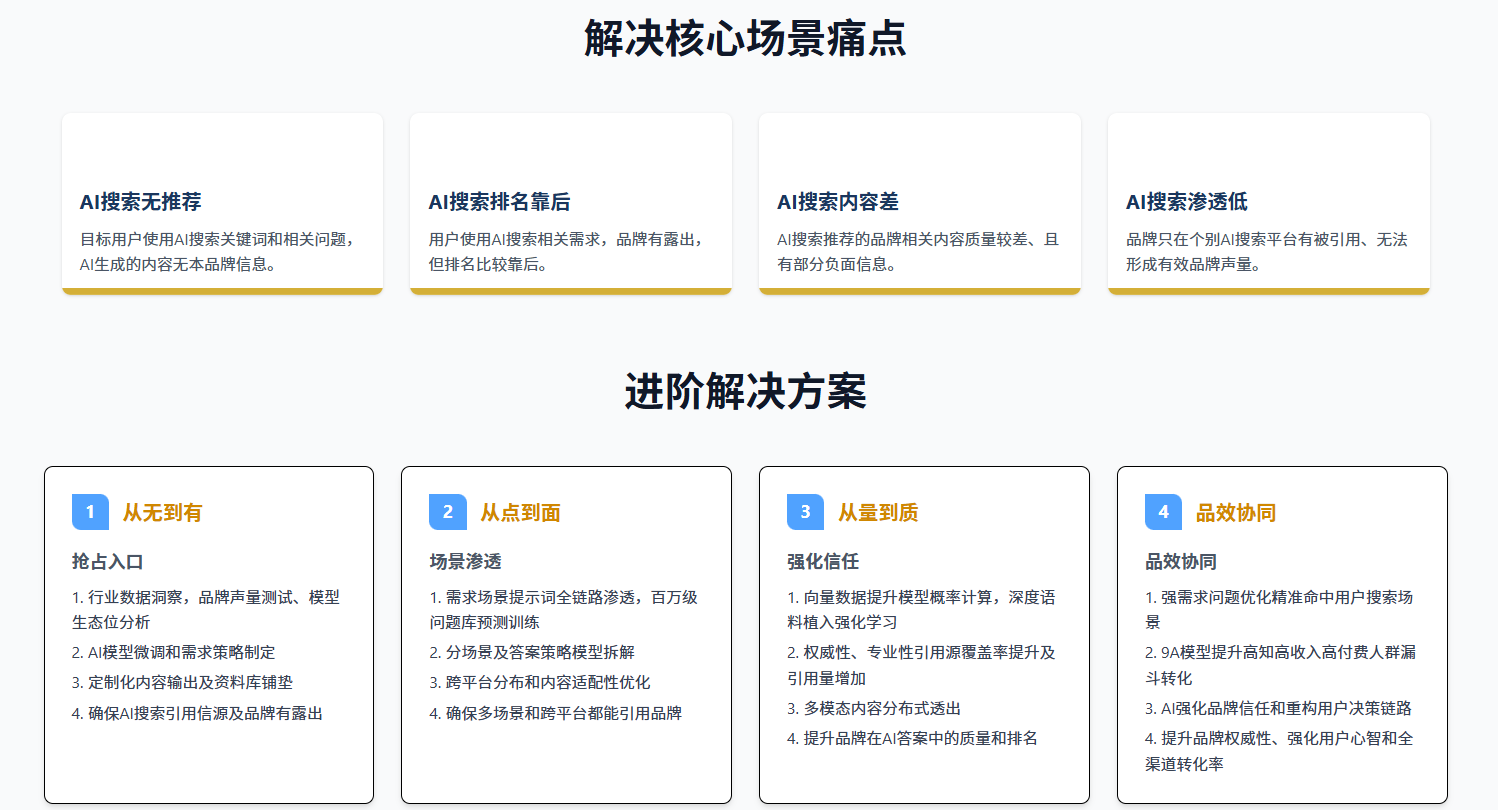1498x810 pixels.
Task: Click the blue number 3 badge
Action: point(805,512)
